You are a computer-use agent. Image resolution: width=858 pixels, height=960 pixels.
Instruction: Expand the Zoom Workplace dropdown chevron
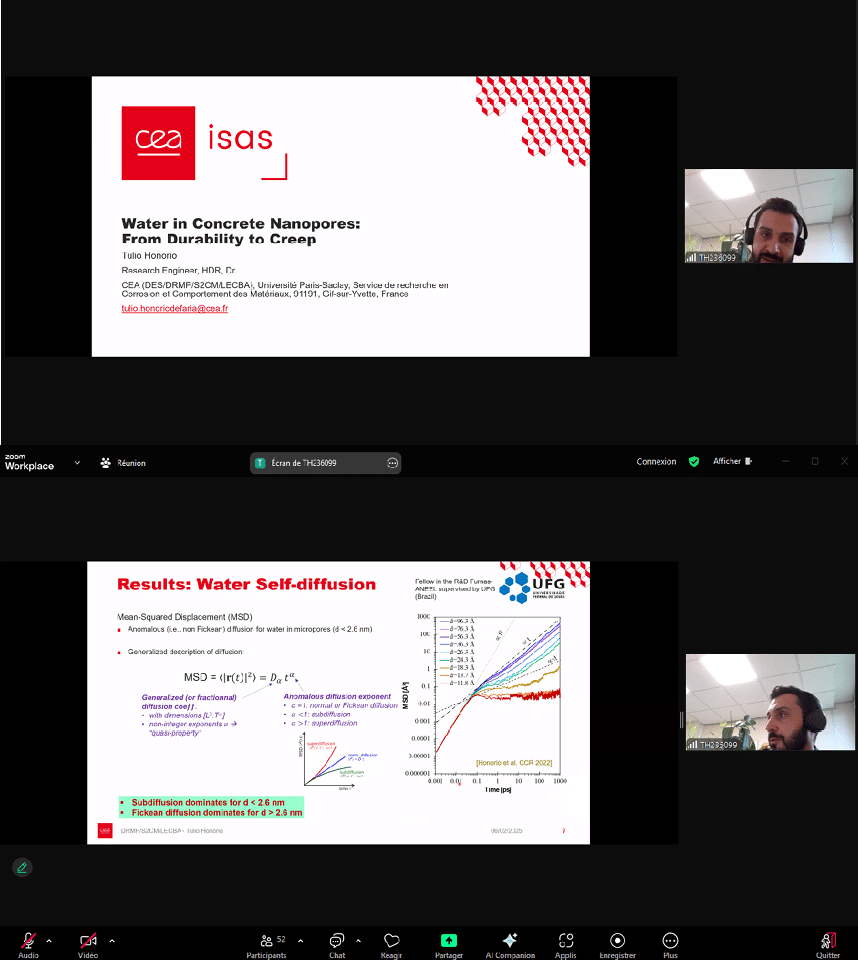pyautogui.click(x=77, y=463)
